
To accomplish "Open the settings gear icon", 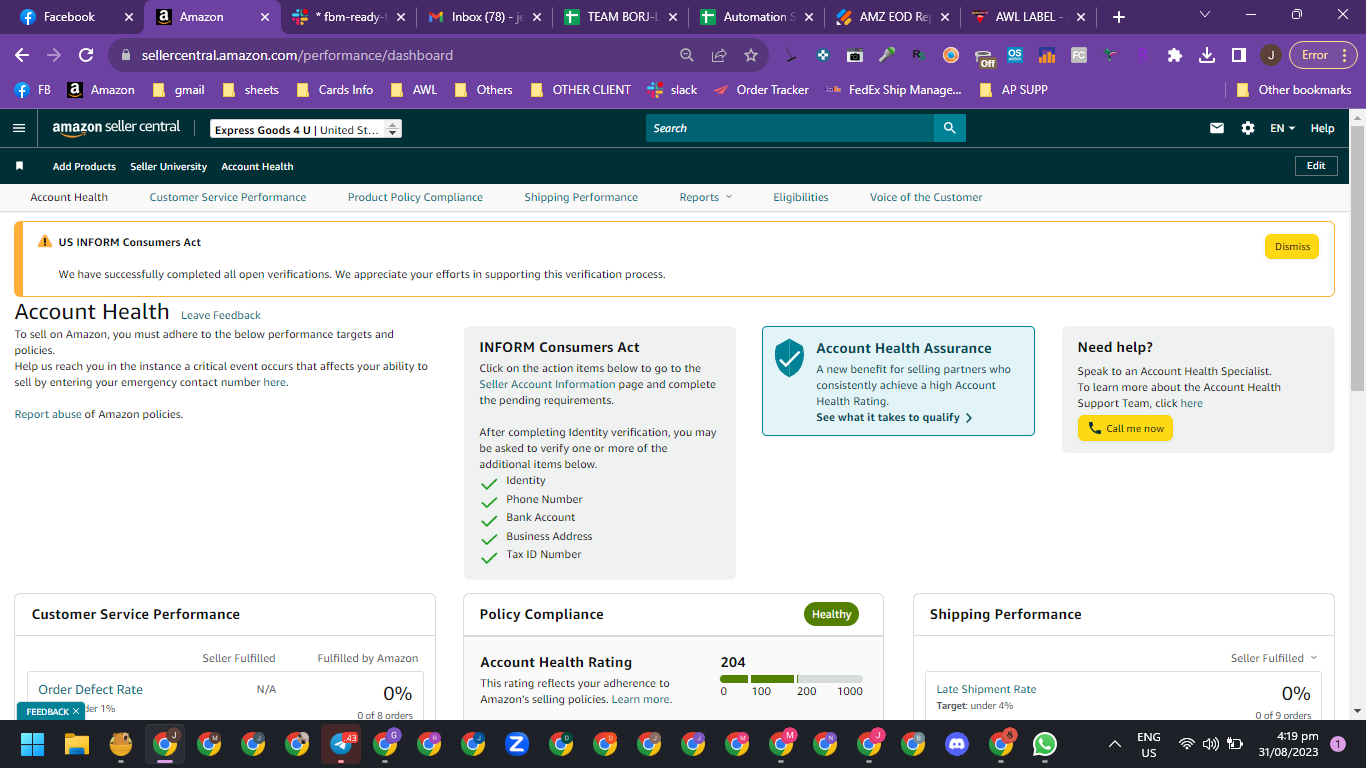I will pos(1248,128).
